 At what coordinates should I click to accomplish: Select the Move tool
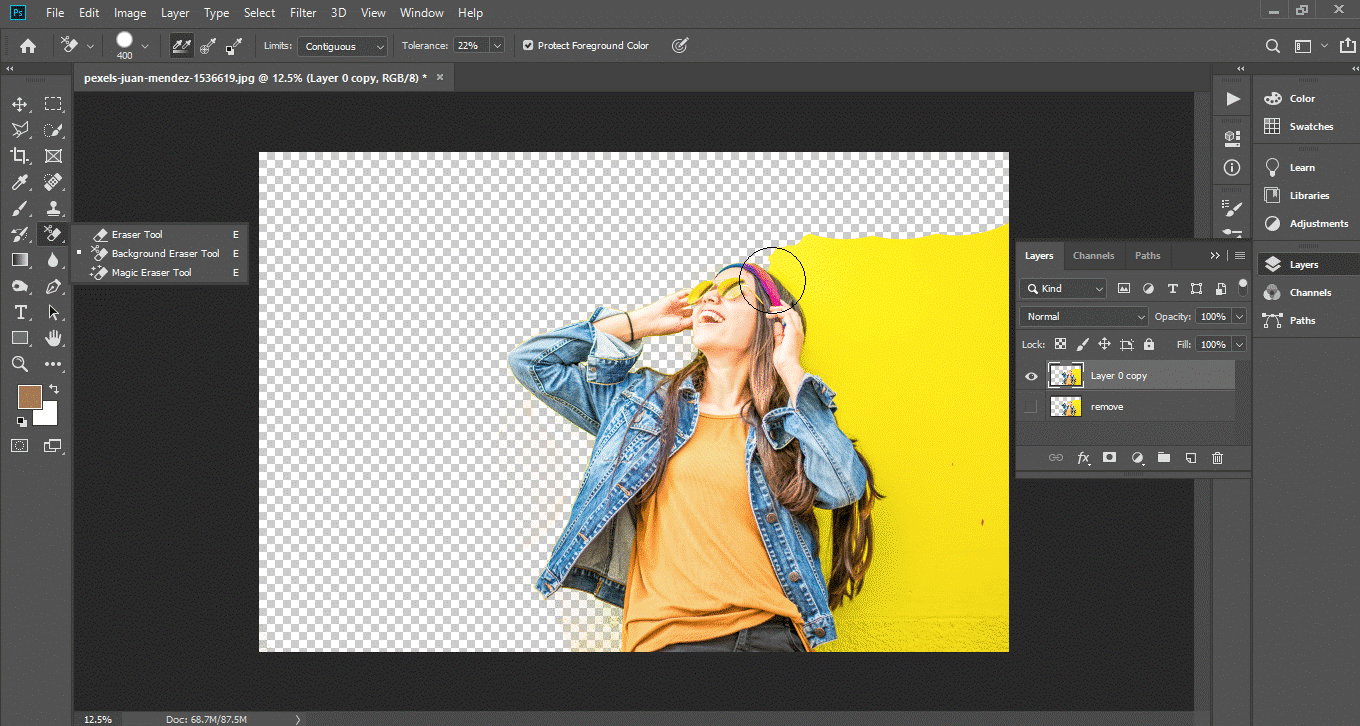tap(20, 104)
